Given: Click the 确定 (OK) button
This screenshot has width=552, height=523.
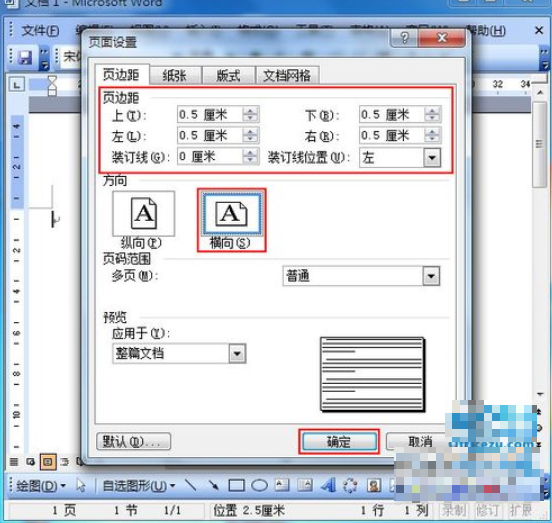Looking at the screenshot, I should click(339, 441).
